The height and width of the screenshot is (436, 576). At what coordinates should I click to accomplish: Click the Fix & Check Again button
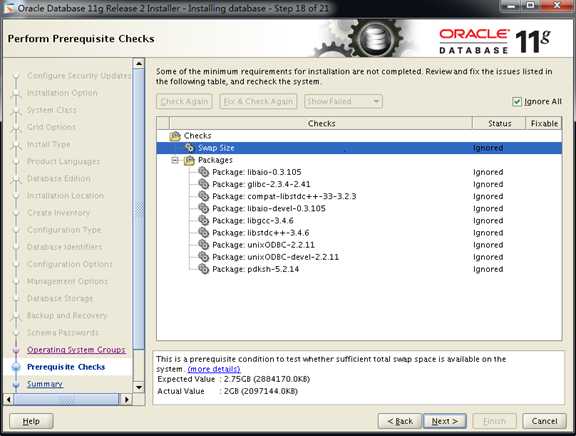(x=258, y=101)
